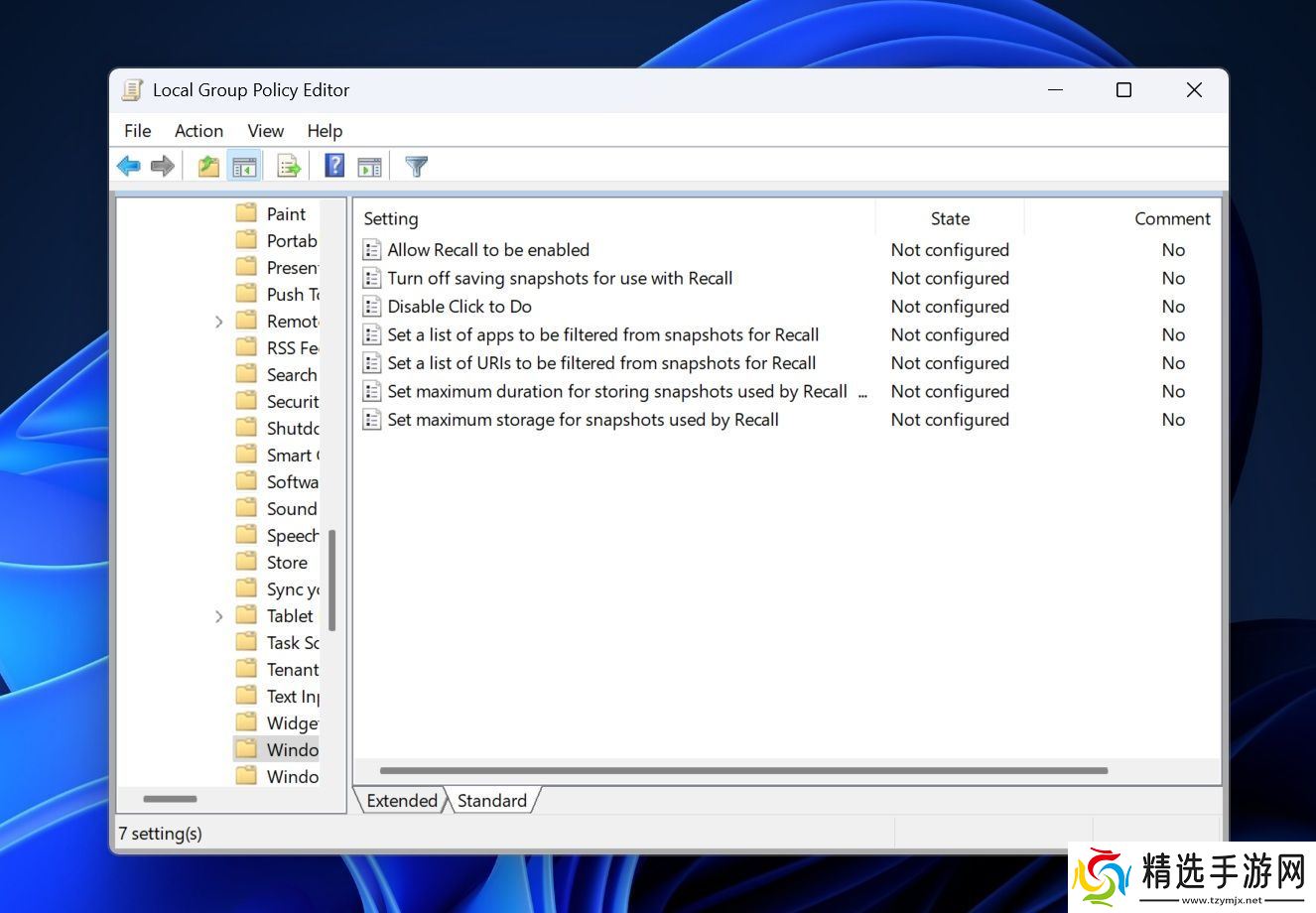The image size is (1316, 913).
Task: Toggle the Action Pane toolbar icon
Action: click(x=369, y=166)
